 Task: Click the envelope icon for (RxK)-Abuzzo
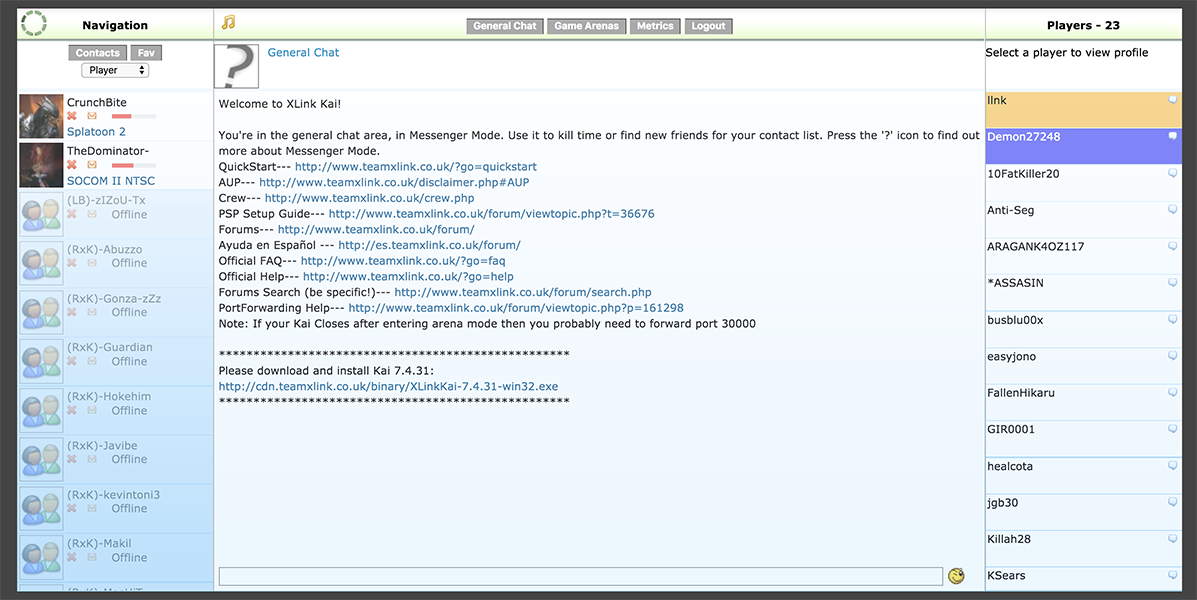(92, 263)
